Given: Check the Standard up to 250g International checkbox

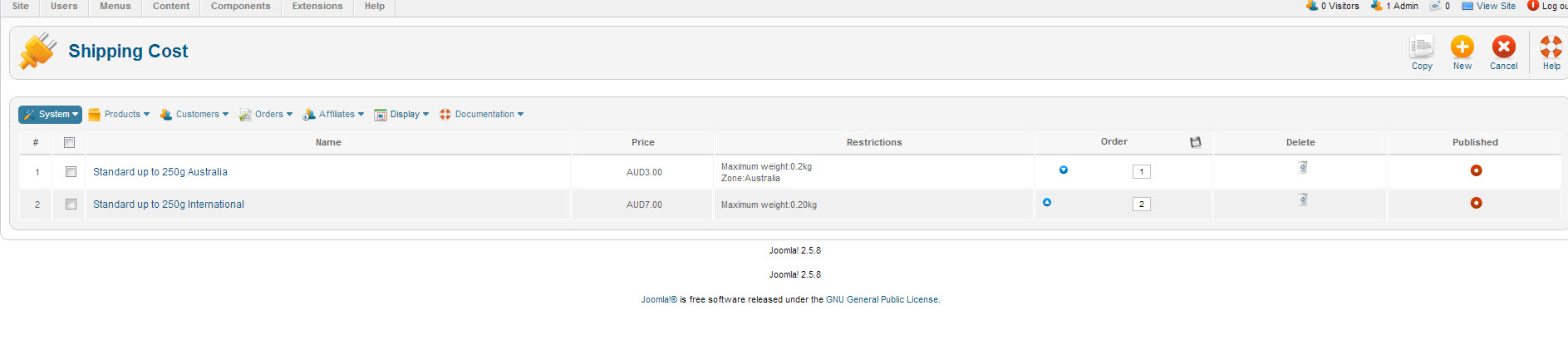Looking at the screenshot, I should point(71,204).
